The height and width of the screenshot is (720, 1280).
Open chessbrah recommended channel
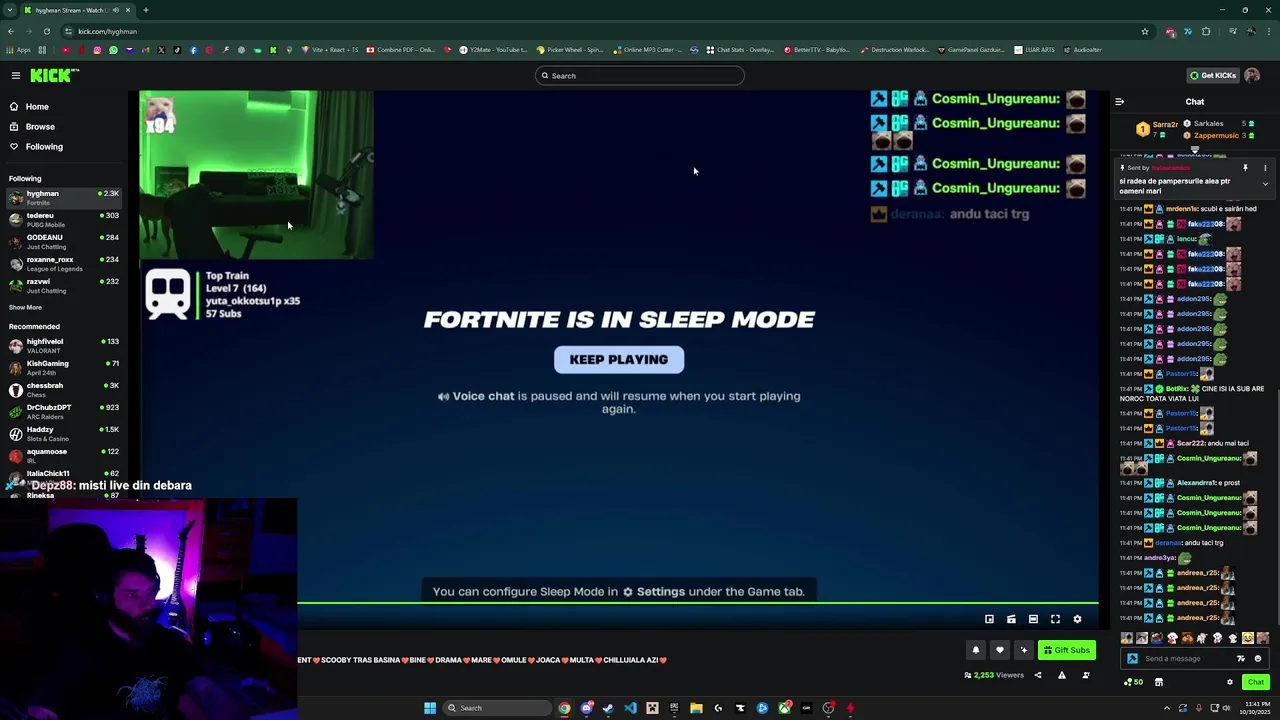coord(64,389)
